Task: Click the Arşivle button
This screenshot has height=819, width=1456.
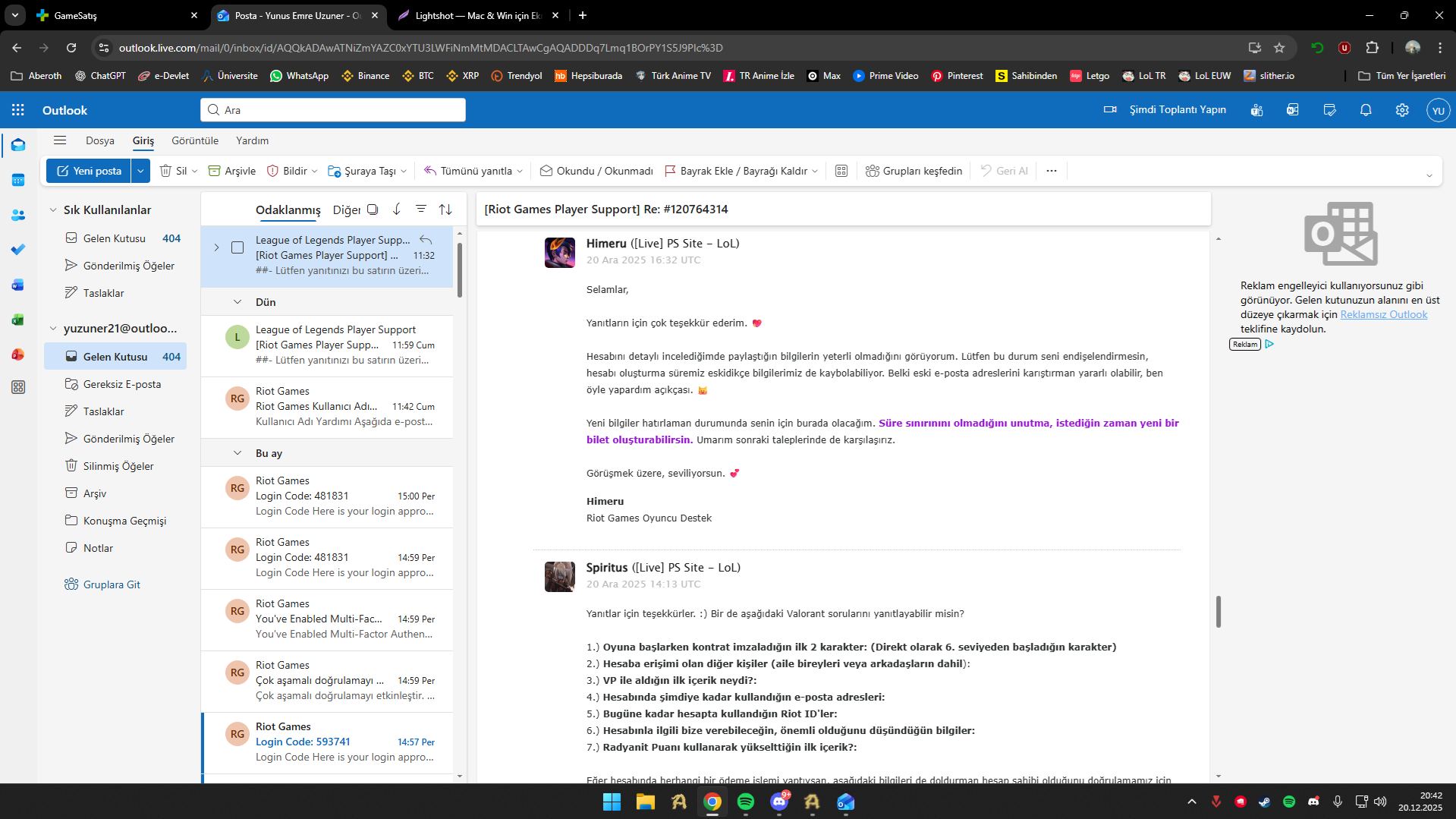Action: pos(232,171)
